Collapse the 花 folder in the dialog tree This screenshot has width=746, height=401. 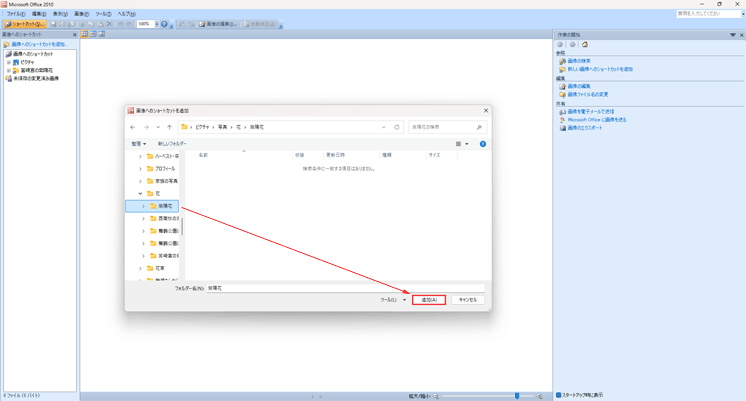[140, 193]
